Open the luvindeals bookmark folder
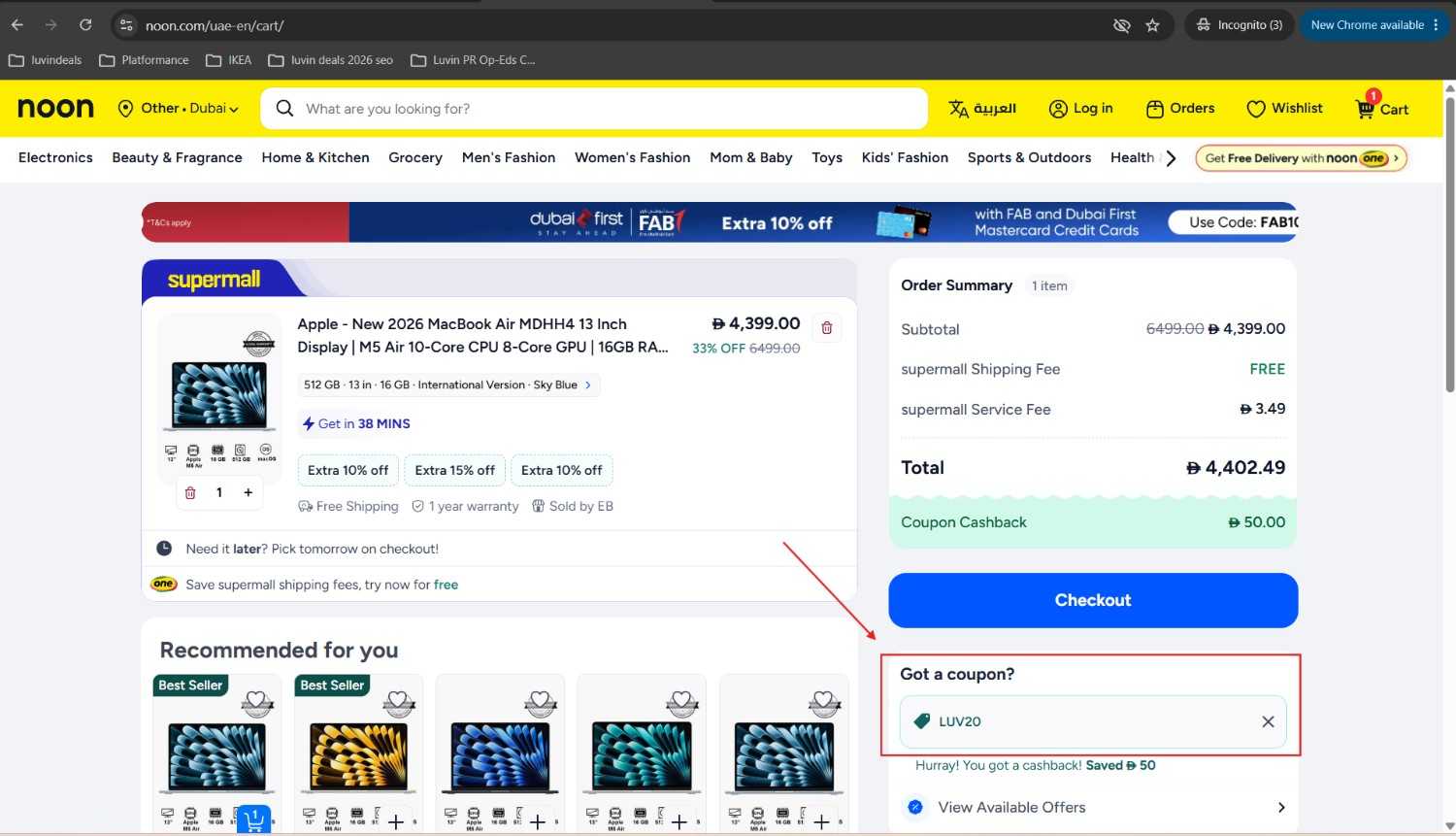 [46, 60]
